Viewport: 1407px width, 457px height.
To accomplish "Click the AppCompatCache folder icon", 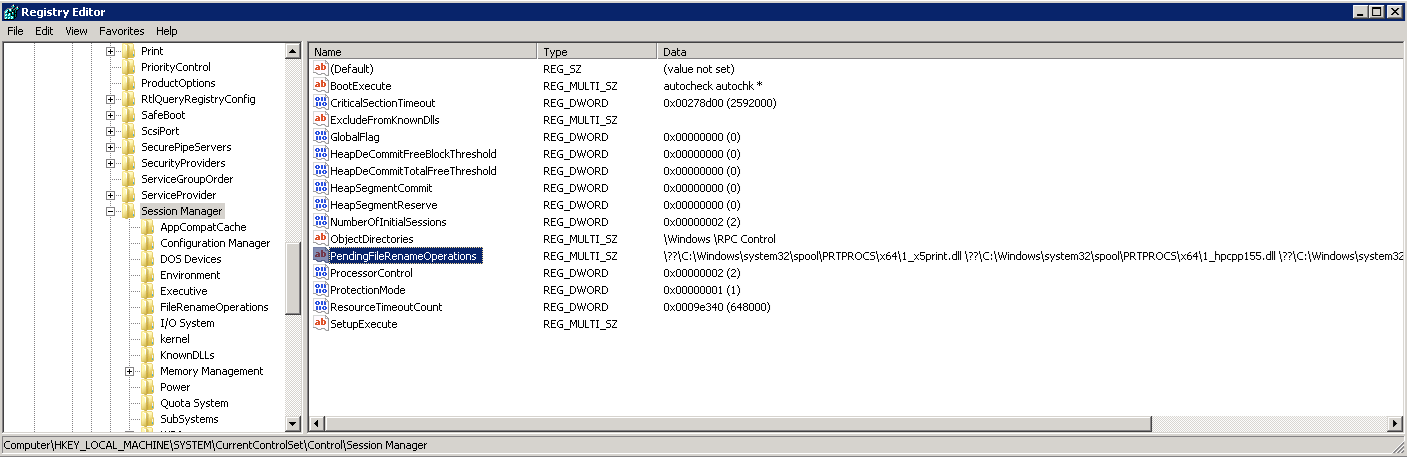I will 148,227.
